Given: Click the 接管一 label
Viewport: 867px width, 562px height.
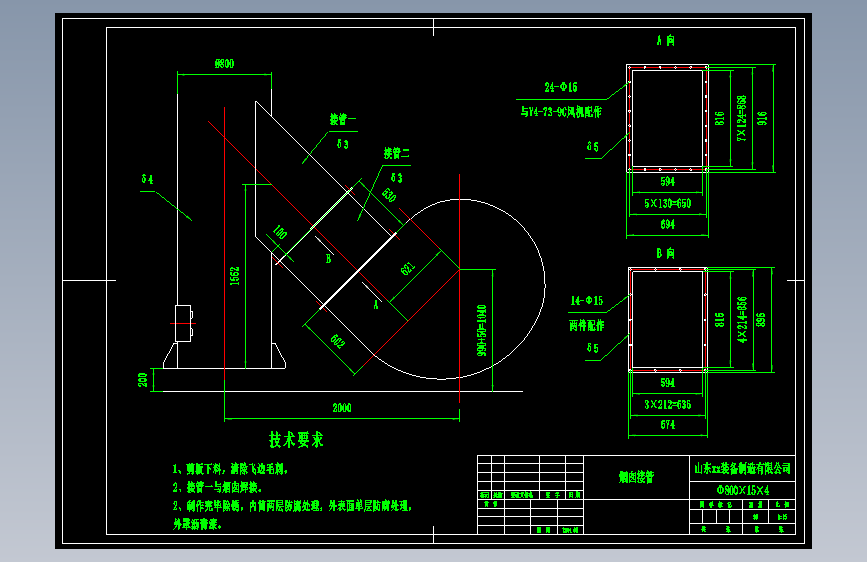Looking at the screenshot, I should coord(343,119).
